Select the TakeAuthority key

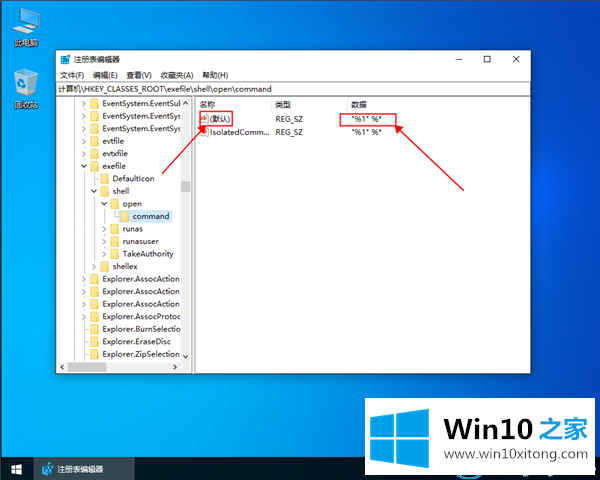tap(148, 254)
